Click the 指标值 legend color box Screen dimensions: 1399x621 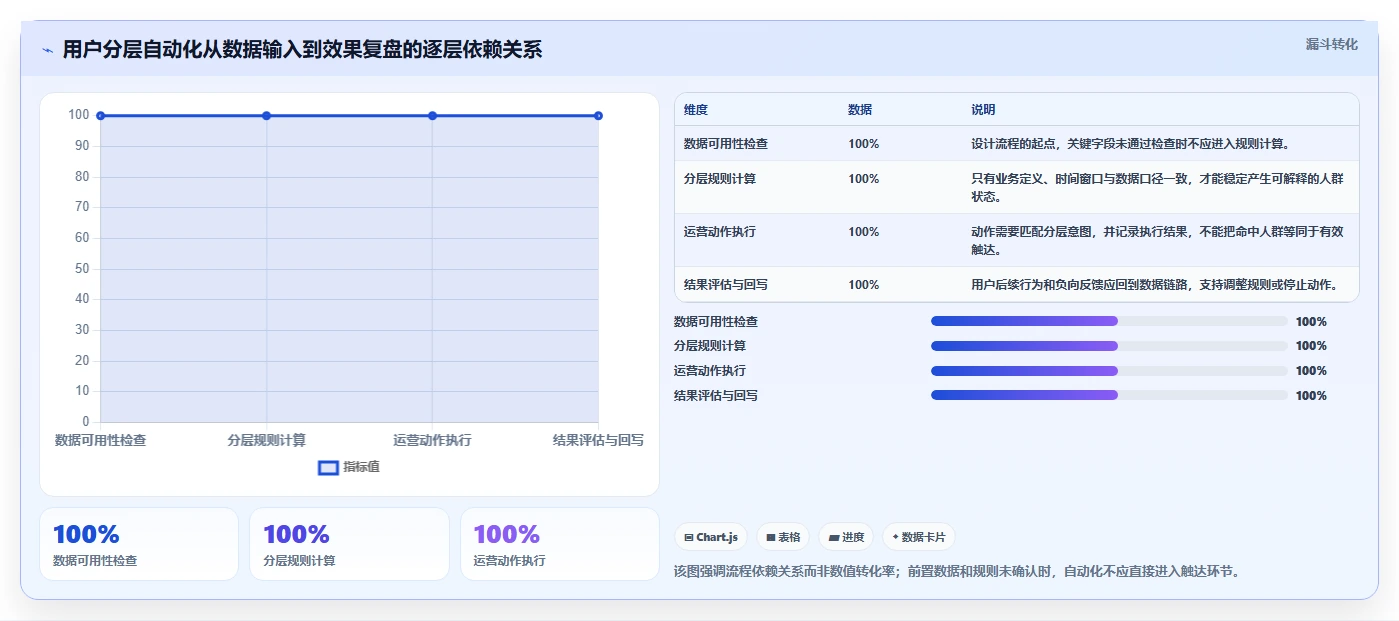tap(328, 467)
